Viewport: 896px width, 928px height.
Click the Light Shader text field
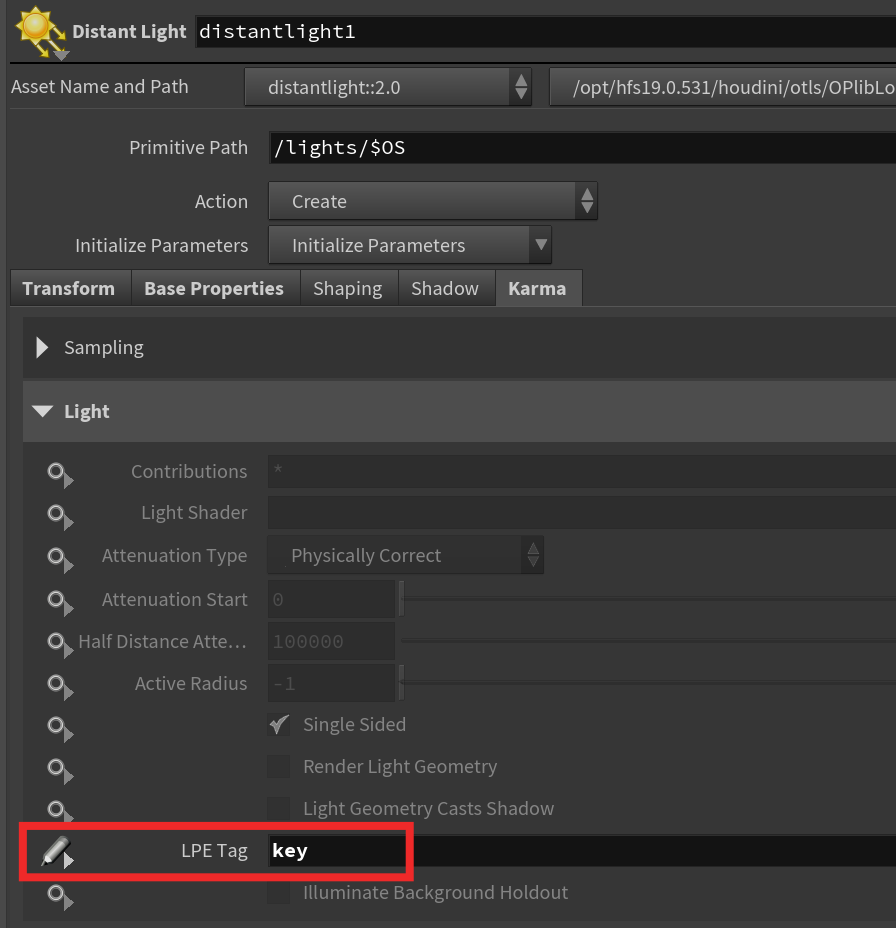click(x=582, y=513)
